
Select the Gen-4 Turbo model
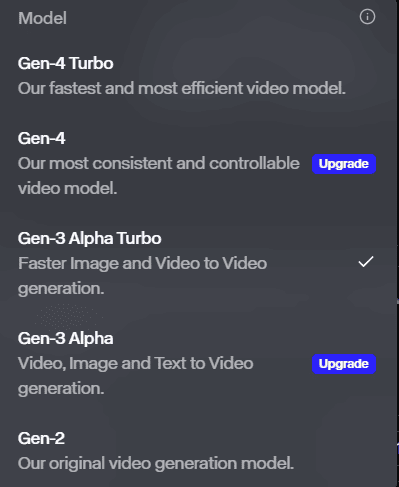199,76
